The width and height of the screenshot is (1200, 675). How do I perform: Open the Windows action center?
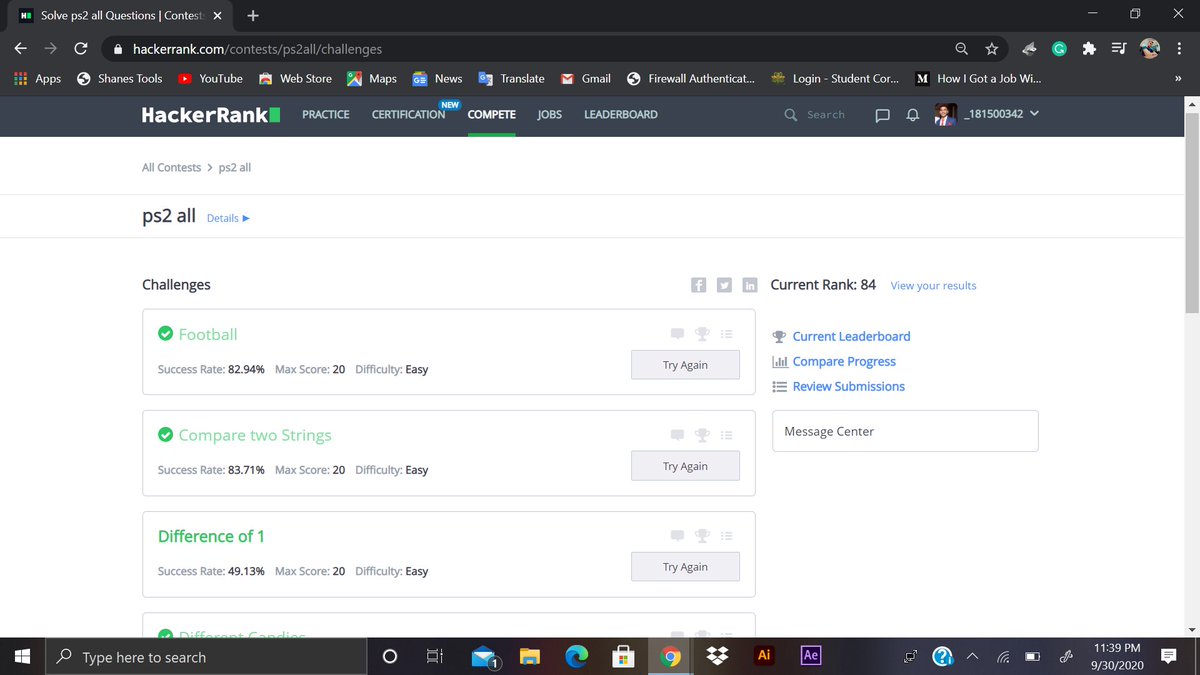pyautogui.click(x=1168, y=656)
